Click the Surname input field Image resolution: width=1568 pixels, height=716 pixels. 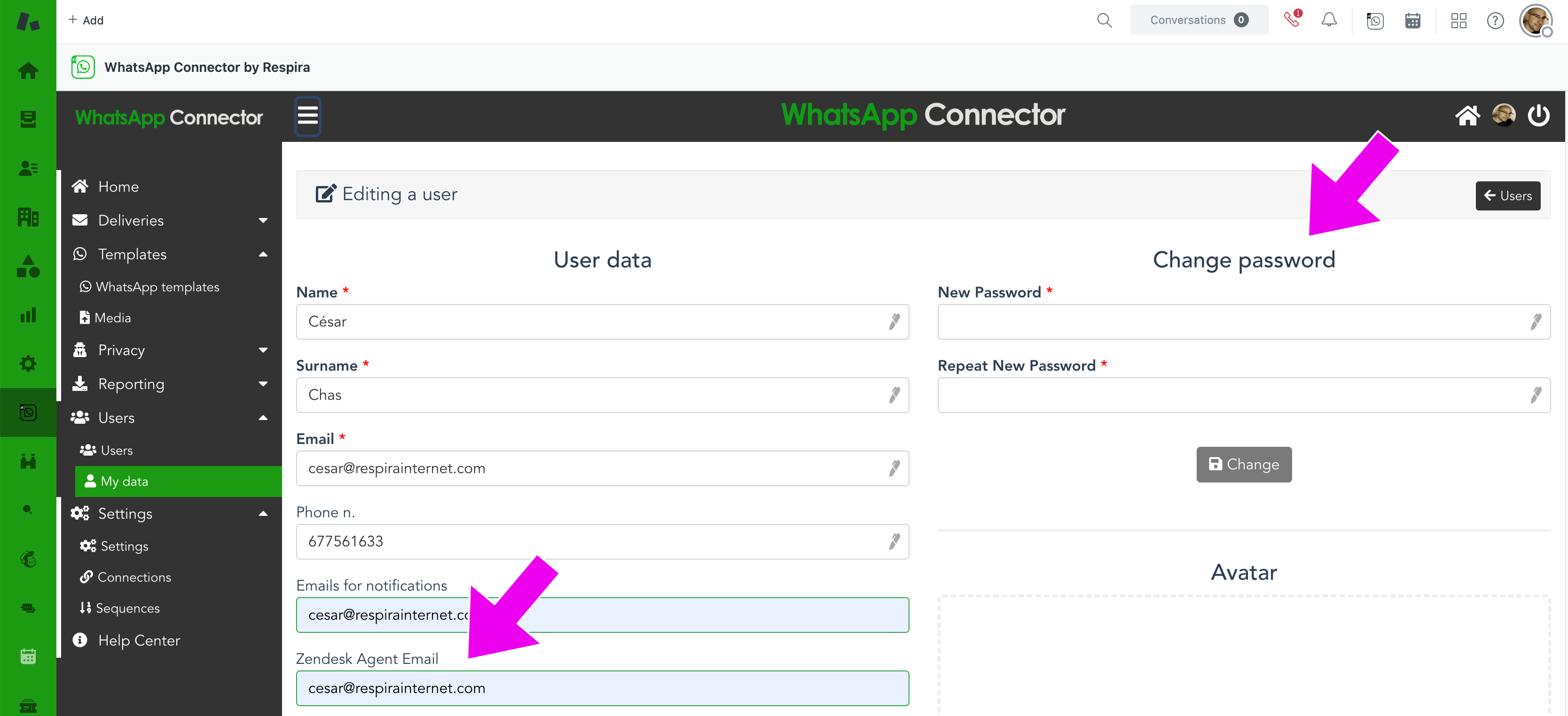click(603, 396)
